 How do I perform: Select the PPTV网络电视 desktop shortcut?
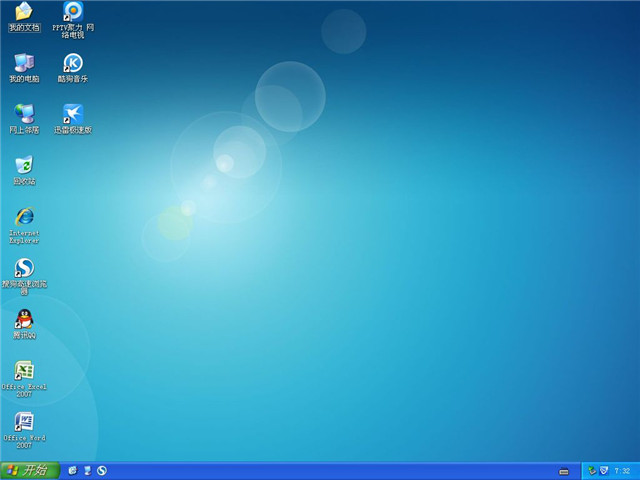(73, 13)
